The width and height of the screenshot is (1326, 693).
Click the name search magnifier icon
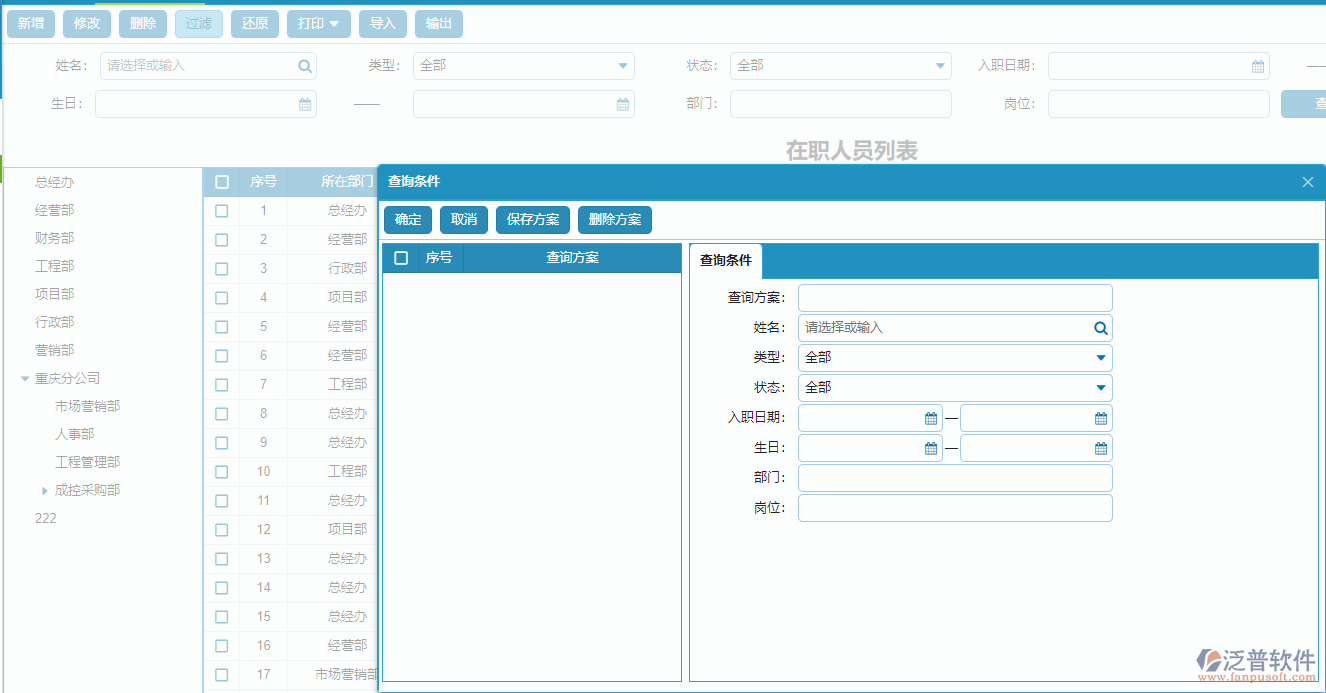tap(305, 66)
